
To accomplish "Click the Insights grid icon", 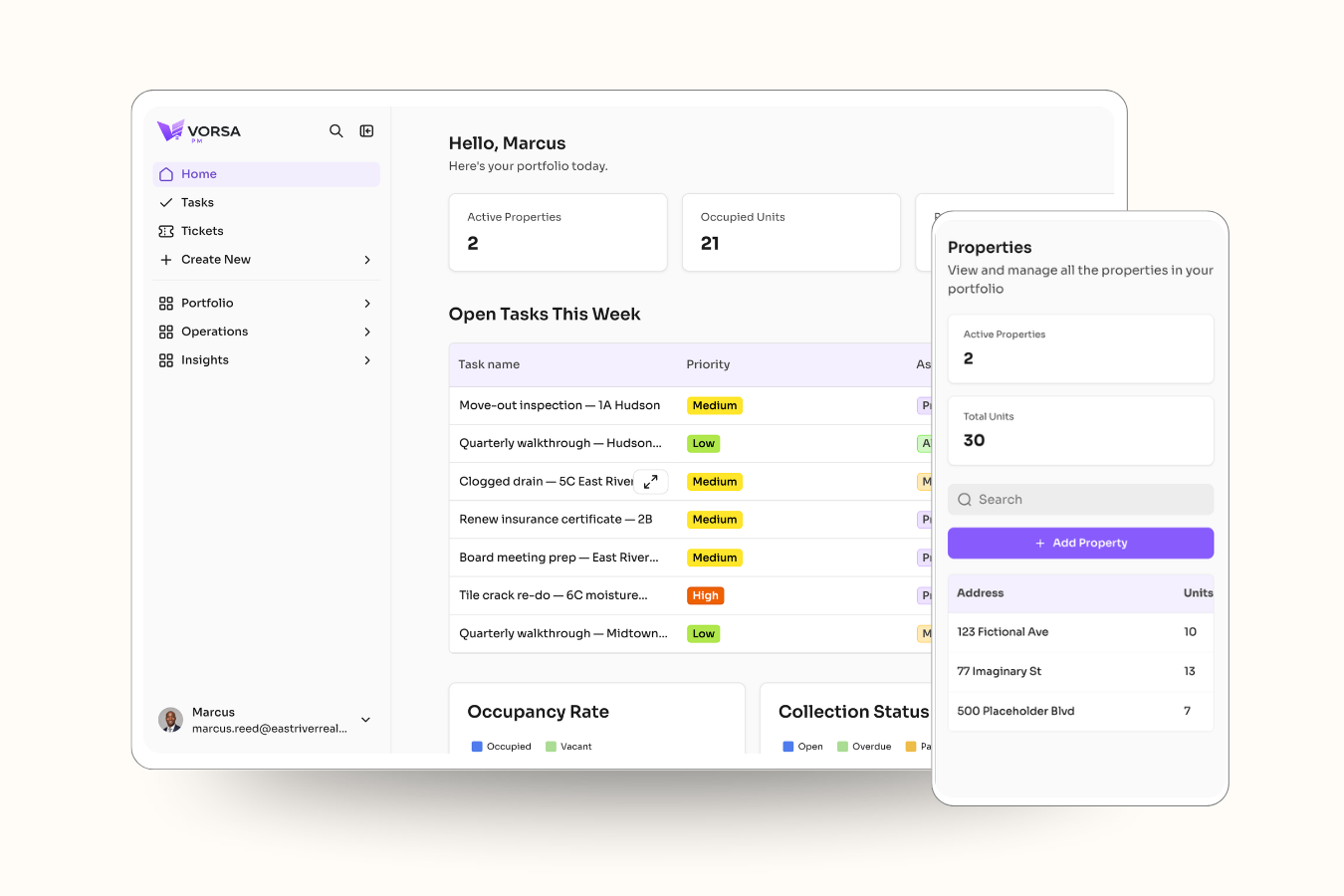I will (166, 360).
